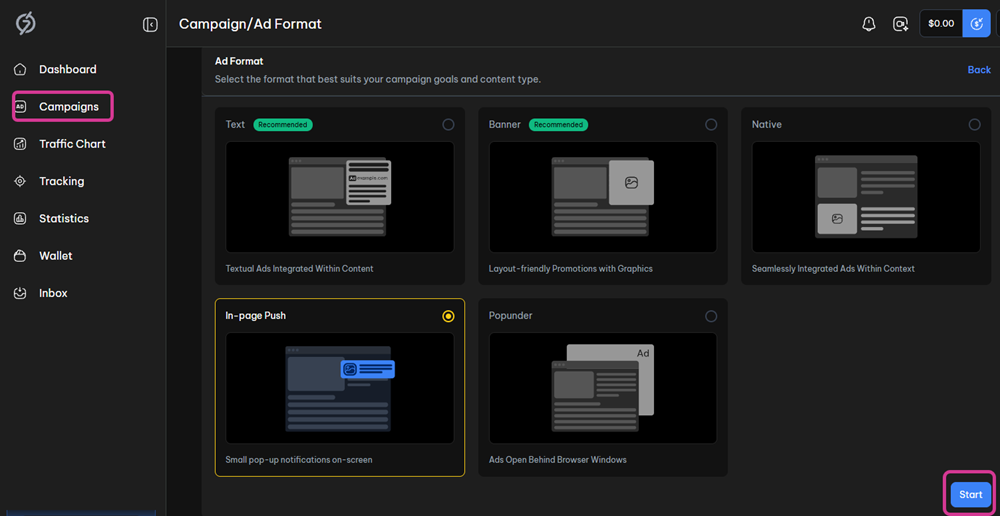
Task: Open the Inbox section
Action: [53, 293]
